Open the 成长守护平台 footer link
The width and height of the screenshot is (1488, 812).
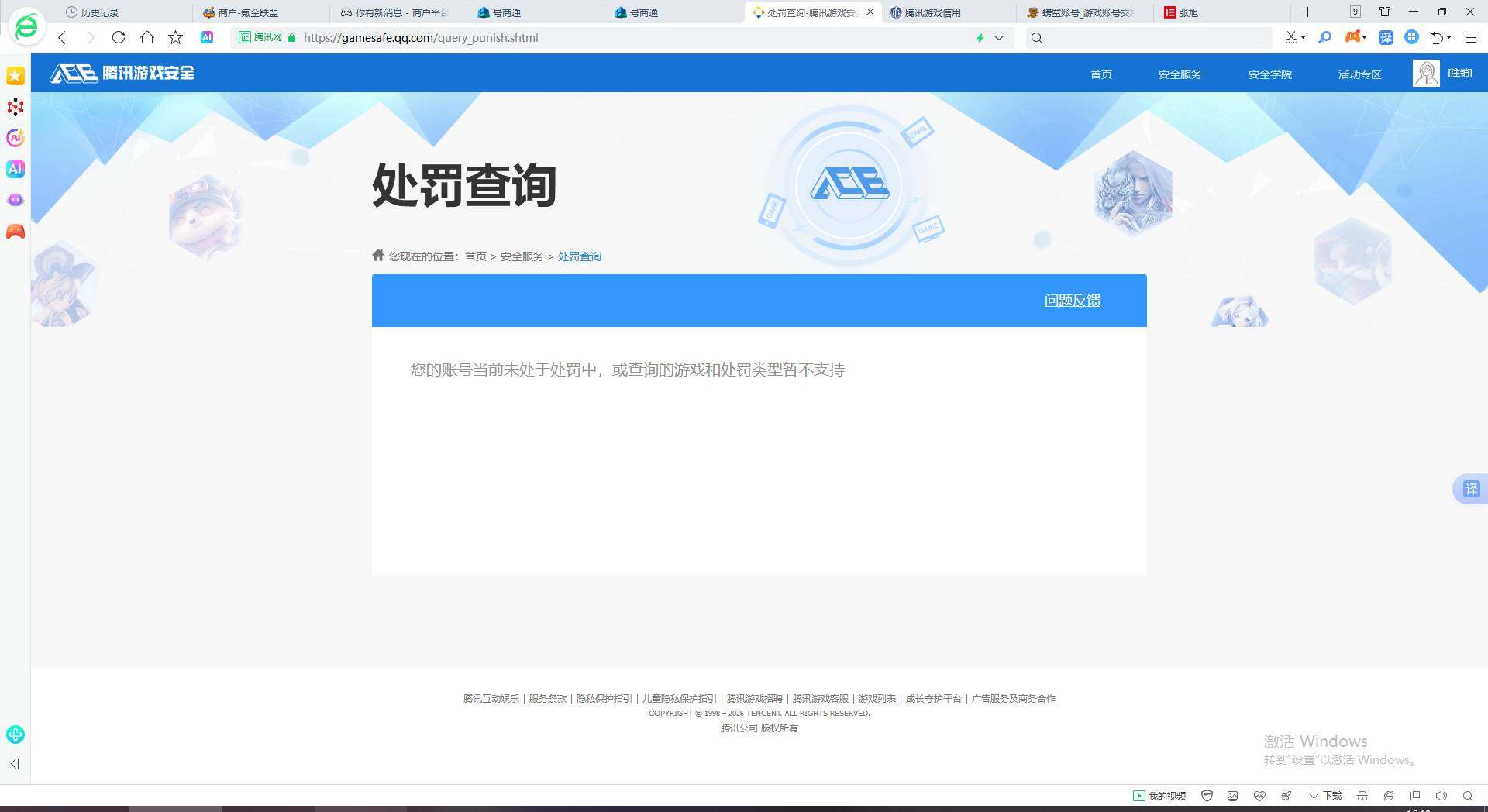pos(934,699)
